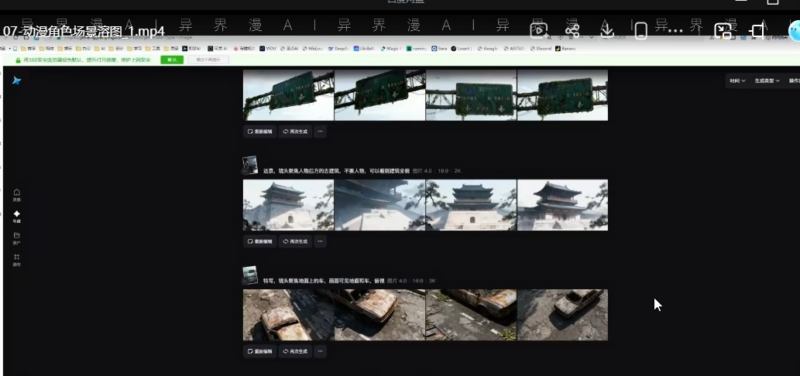Select the Generate (生成) sparkle sidebar icon
This screenshot has height=376, width=800.
click(x=17, y=216)
